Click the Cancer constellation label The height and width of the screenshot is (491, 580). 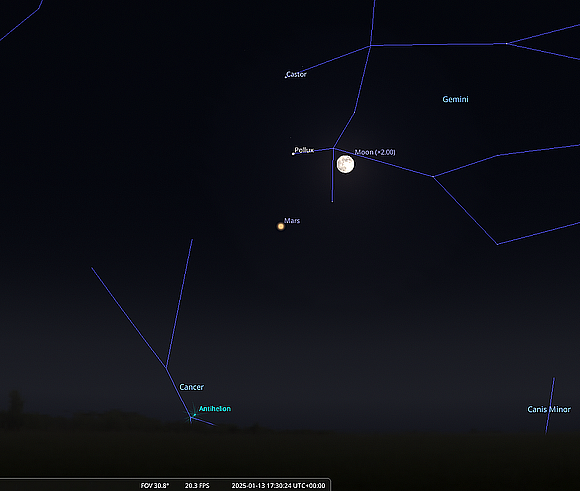pyautogui.click(x=192, y=387)
